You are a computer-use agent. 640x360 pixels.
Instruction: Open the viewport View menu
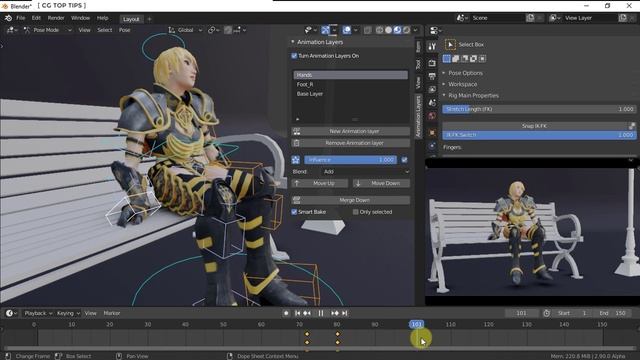(x=84, y=30)
